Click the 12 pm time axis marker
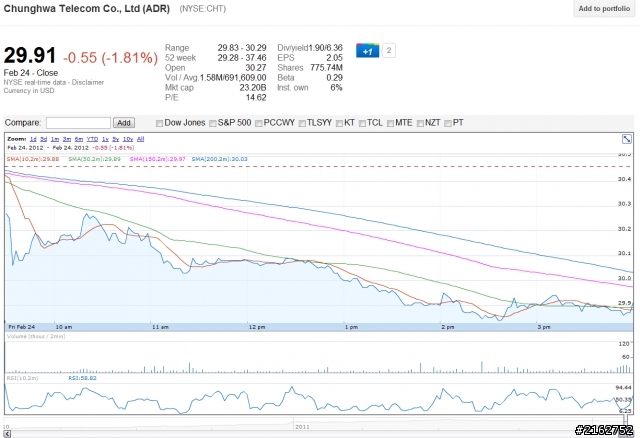The height and width of the screenshot is (438, 640). click(x=257, y=327)
